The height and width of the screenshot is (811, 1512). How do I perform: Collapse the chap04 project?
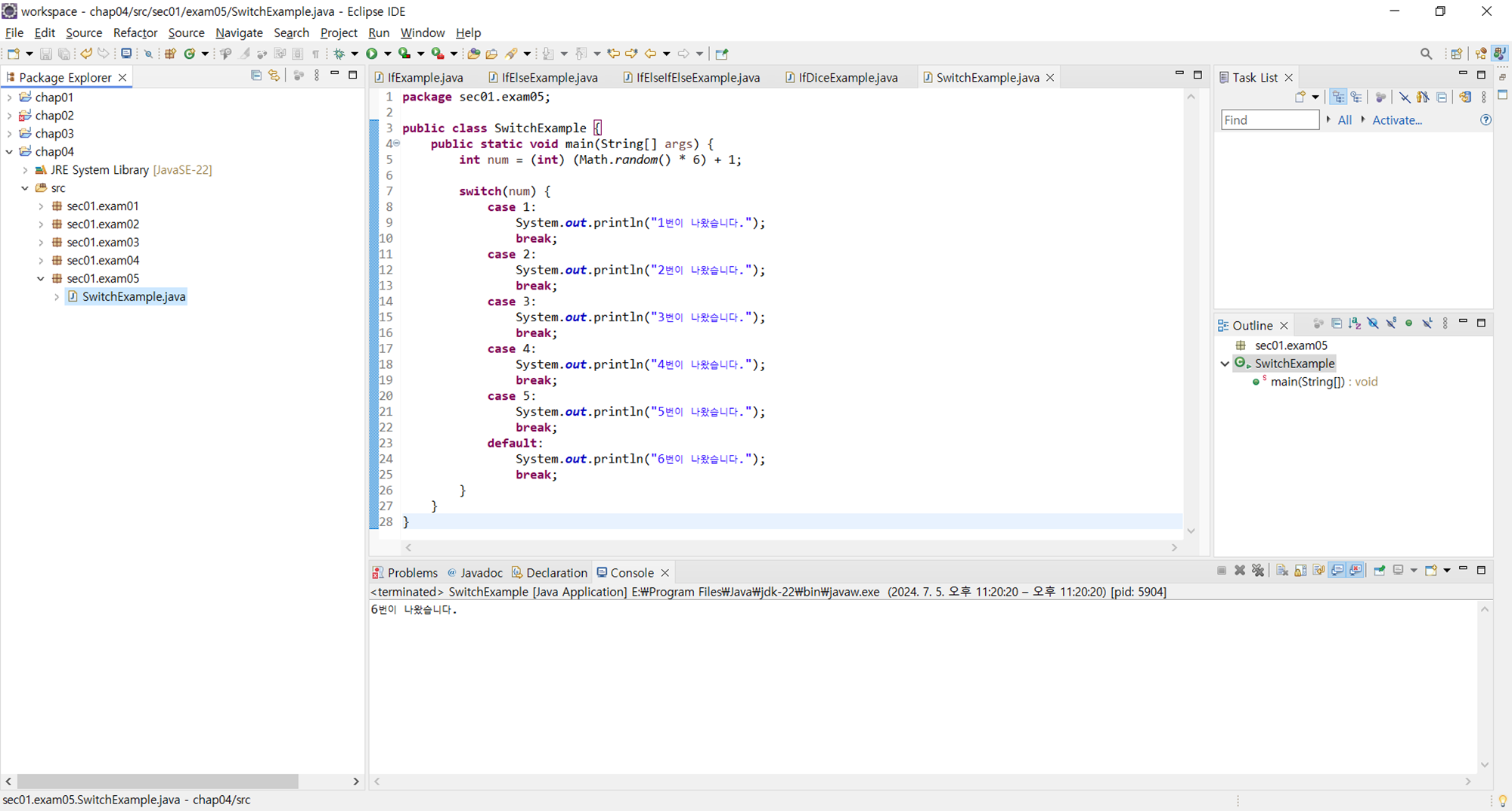click(9, 152)
